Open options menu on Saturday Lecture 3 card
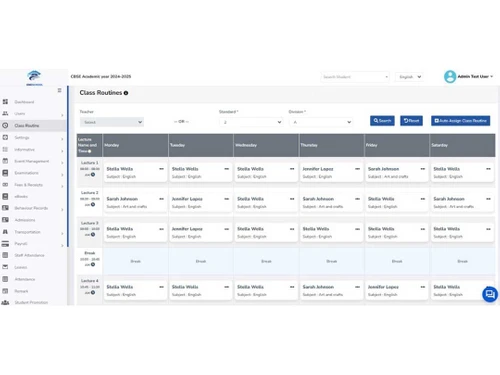The image size is (500, 375). 488,229
